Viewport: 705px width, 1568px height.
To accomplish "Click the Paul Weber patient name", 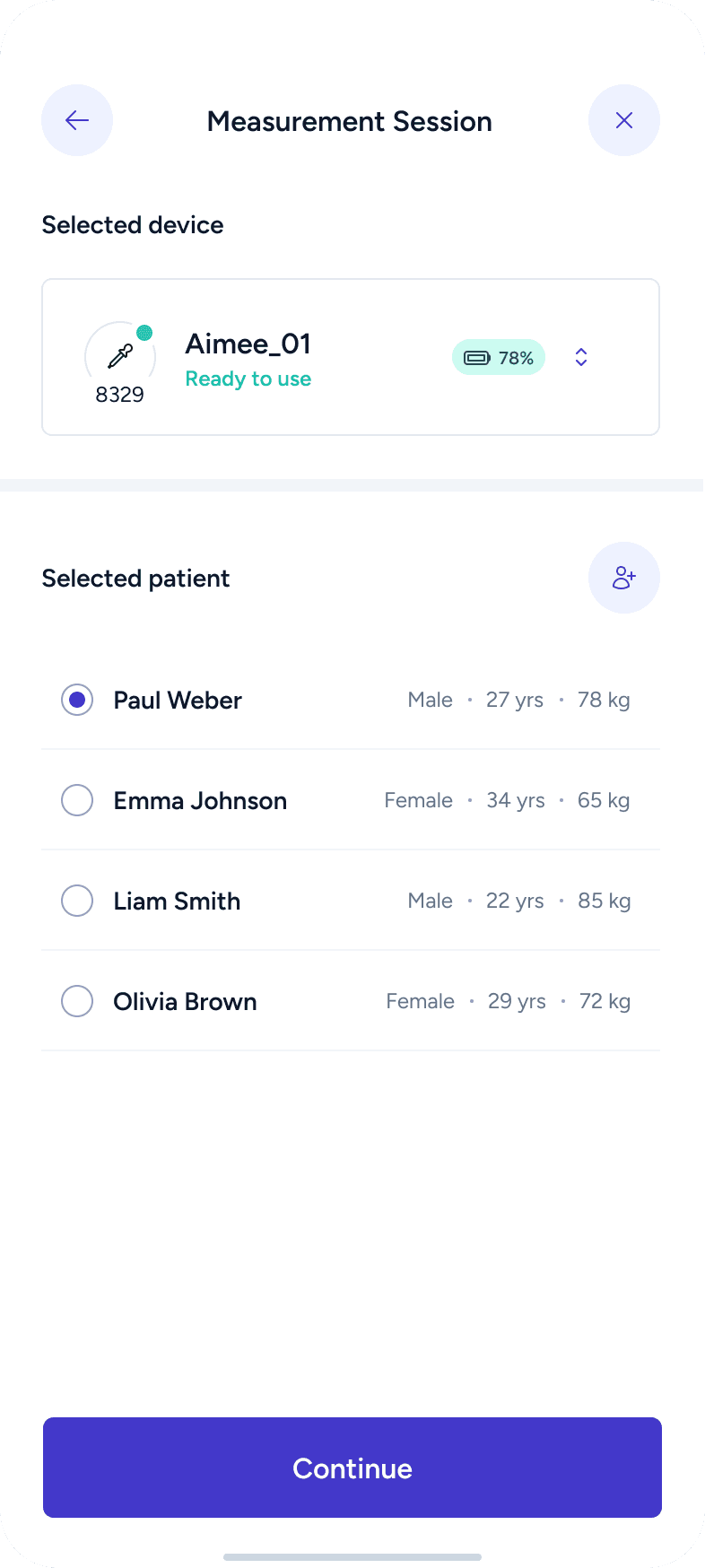I will coord(178,700).
